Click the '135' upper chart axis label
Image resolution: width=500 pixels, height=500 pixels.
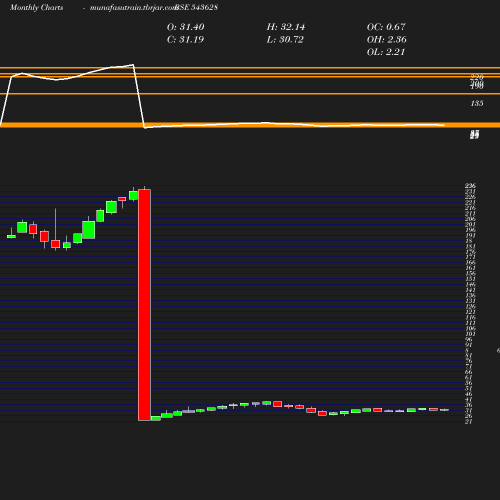(477, 103)
